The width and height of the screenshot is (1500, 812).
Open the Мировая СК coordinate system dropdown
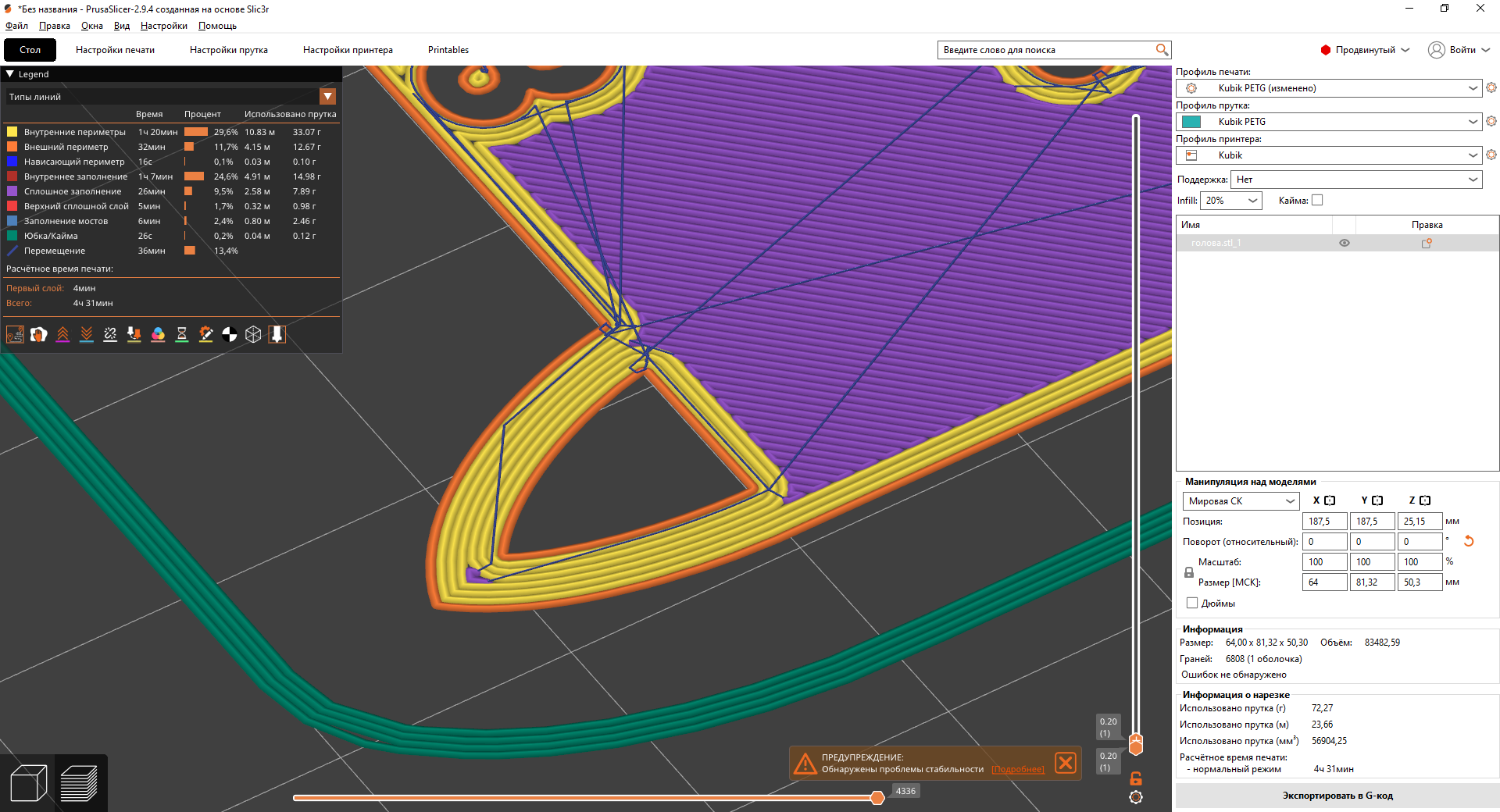pos(1241,501)
